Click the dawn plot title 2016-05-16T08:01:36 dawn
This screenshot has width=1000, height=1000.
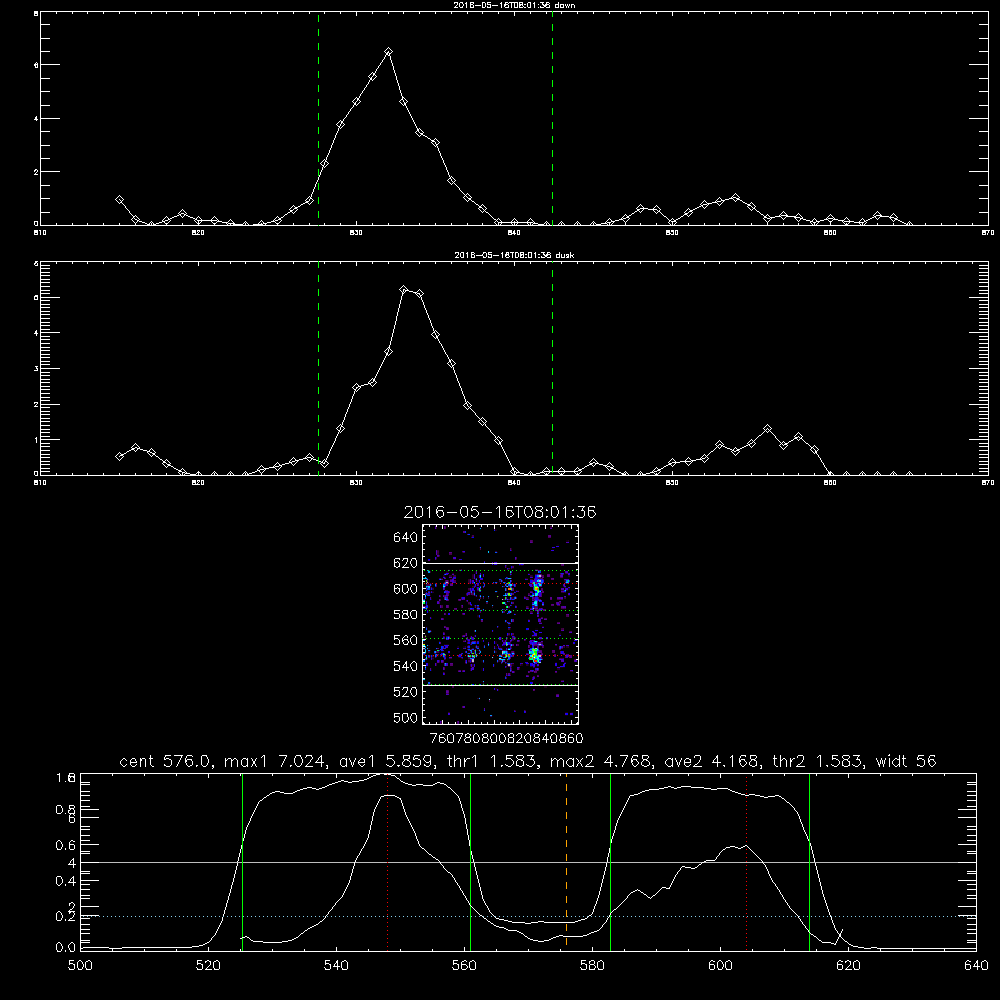[x=514, y=5]
